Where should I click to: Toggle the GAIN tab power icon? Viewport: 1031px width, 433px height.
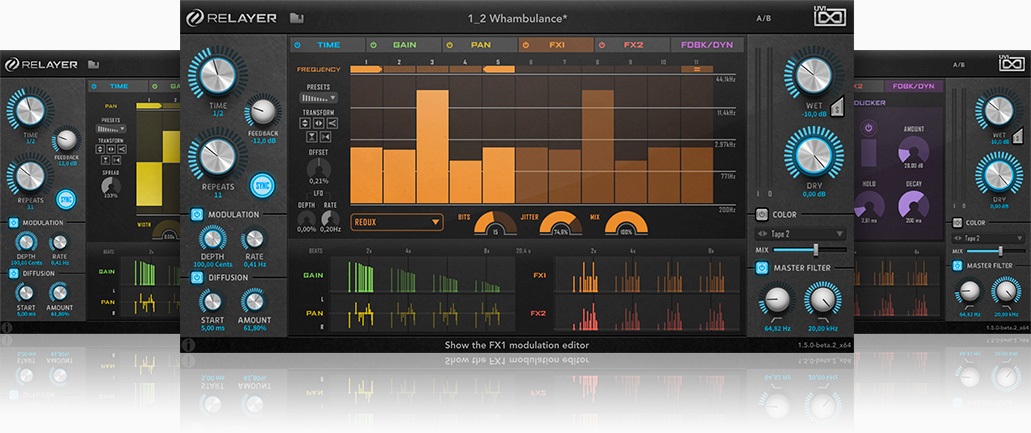coord(374,45)
